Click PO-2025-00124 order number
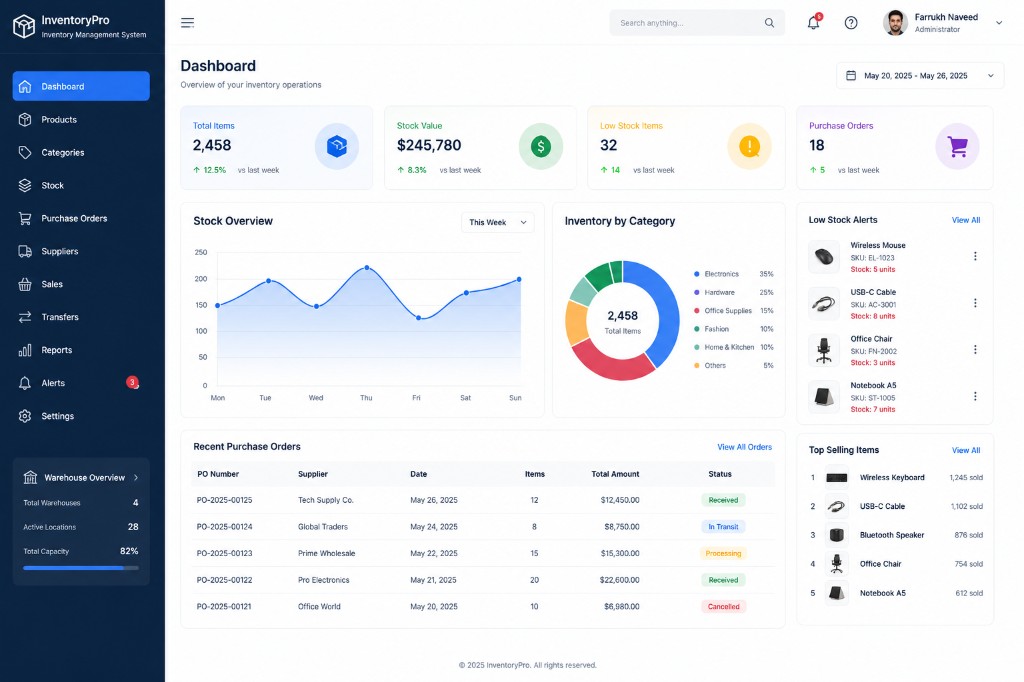Screen dimensions: 1024x682 coord(225,527)
